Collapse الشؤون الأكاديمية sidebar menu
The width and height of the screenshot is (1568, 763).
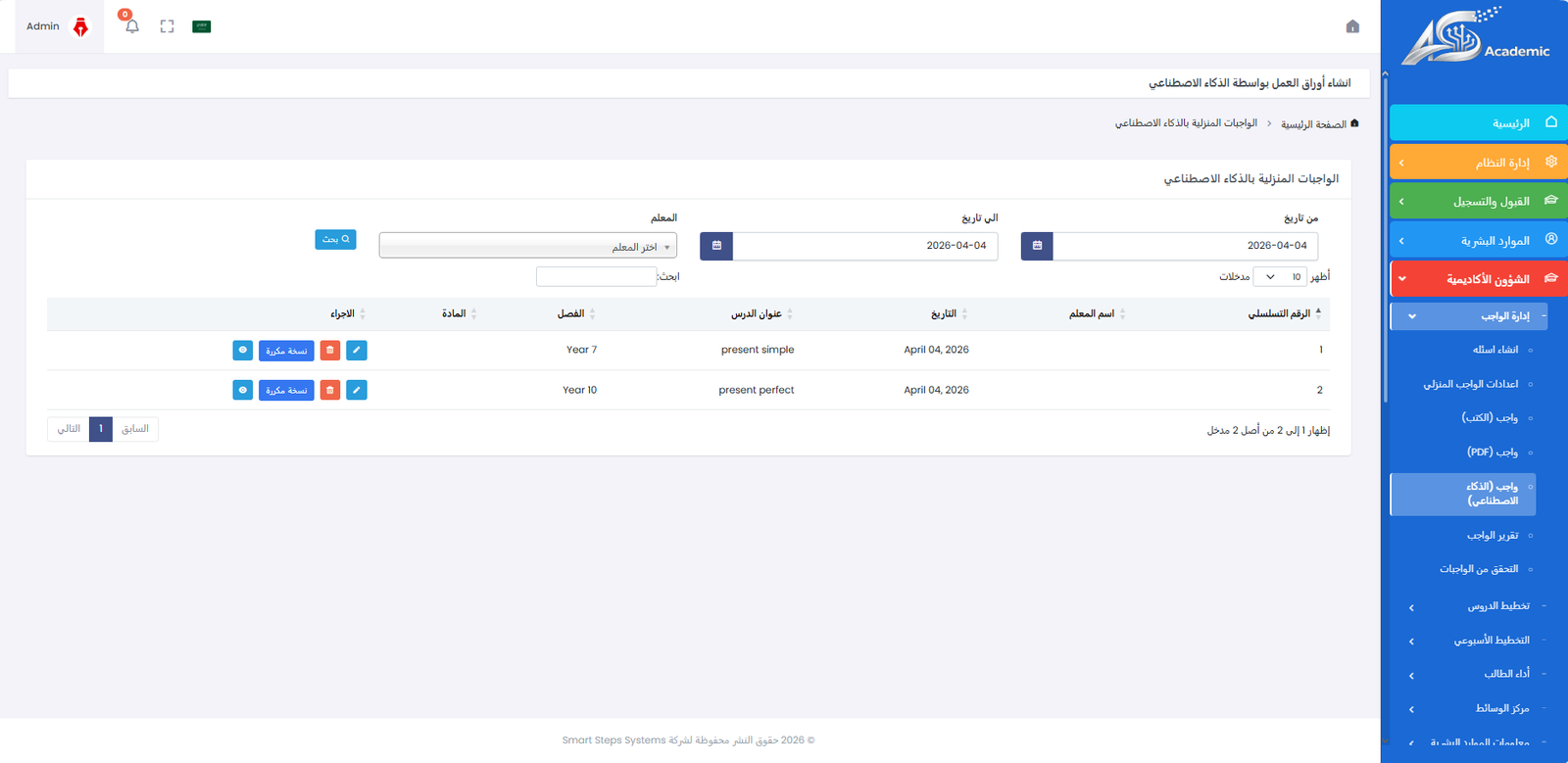coord(1479,279)
